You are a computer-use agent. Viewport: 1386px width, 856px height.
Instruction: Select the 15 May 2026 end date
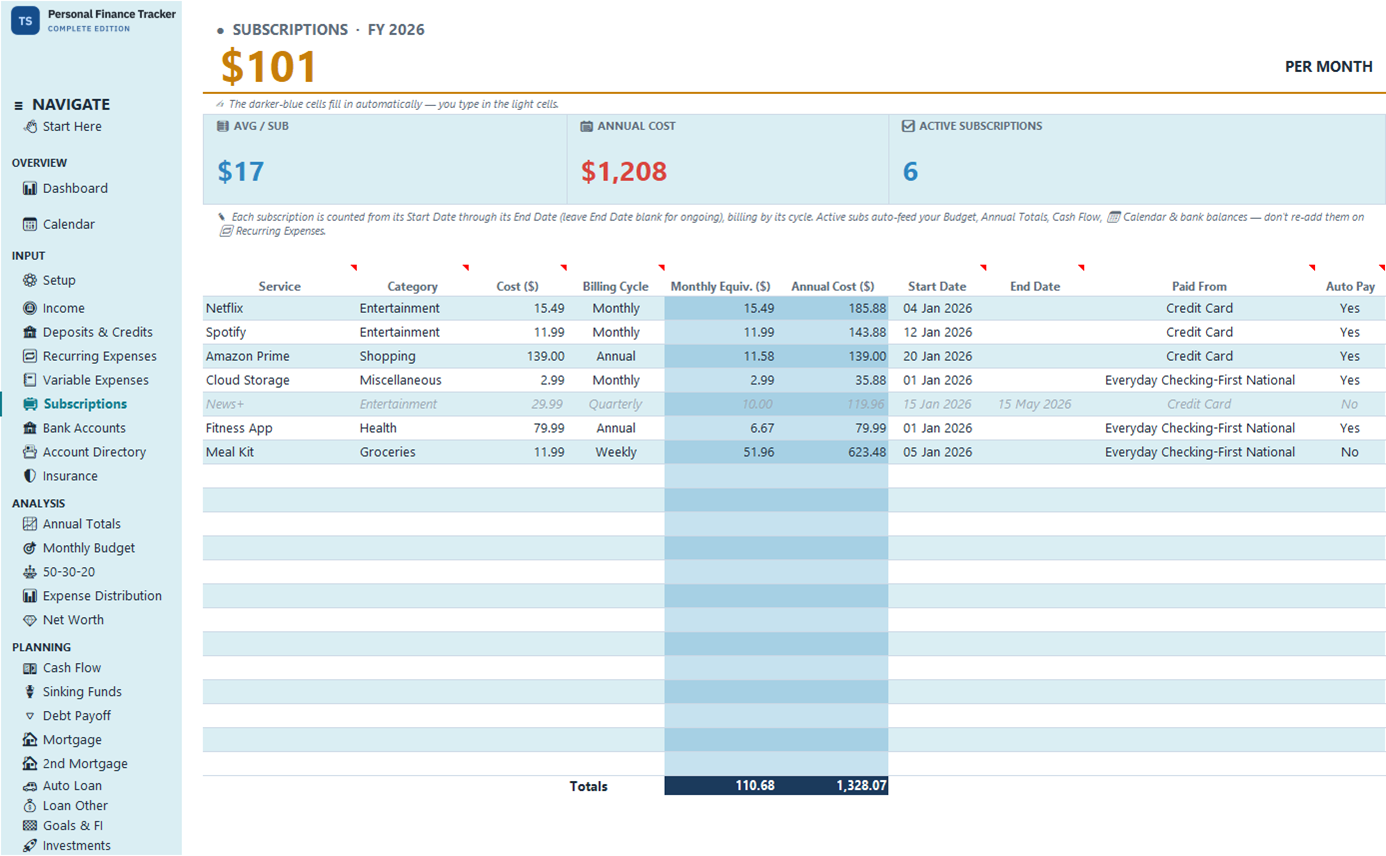pyautogui.click(x=1035, y=405)
